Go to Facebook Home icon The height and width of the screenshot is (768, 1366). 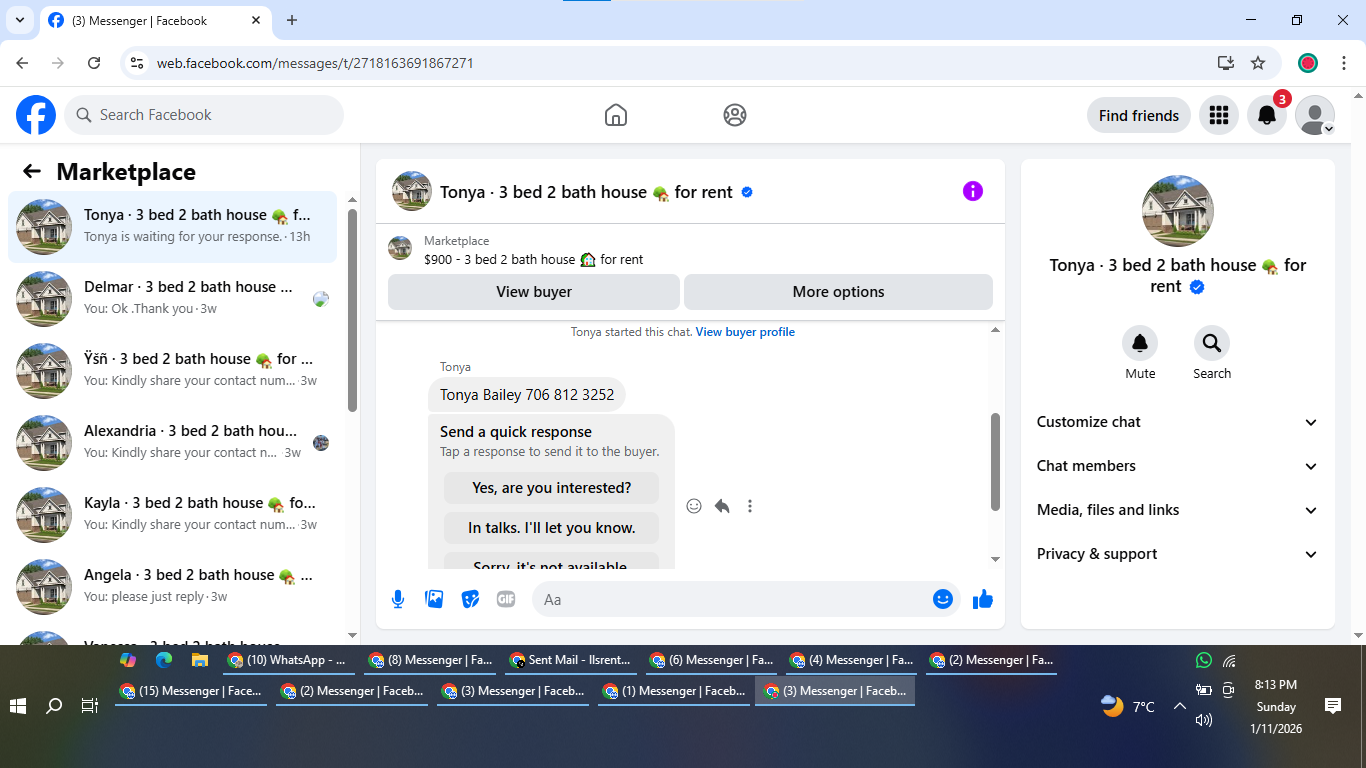[616, 115]
